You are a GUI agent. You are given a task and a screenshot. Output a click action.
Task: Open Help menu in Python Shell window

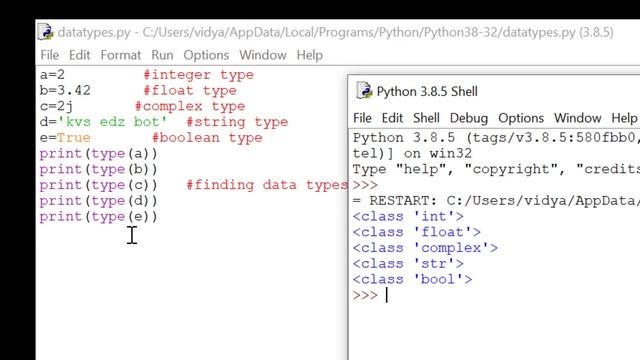(624, 118)
